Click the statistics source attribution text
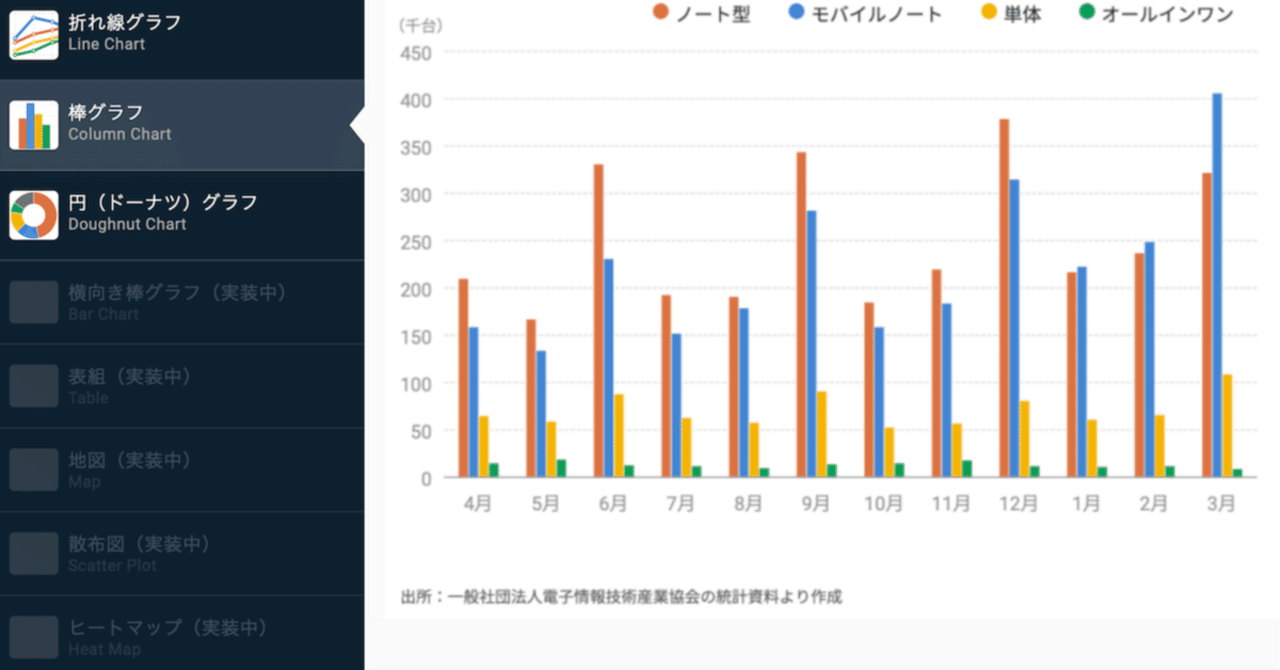 (620, 595)
